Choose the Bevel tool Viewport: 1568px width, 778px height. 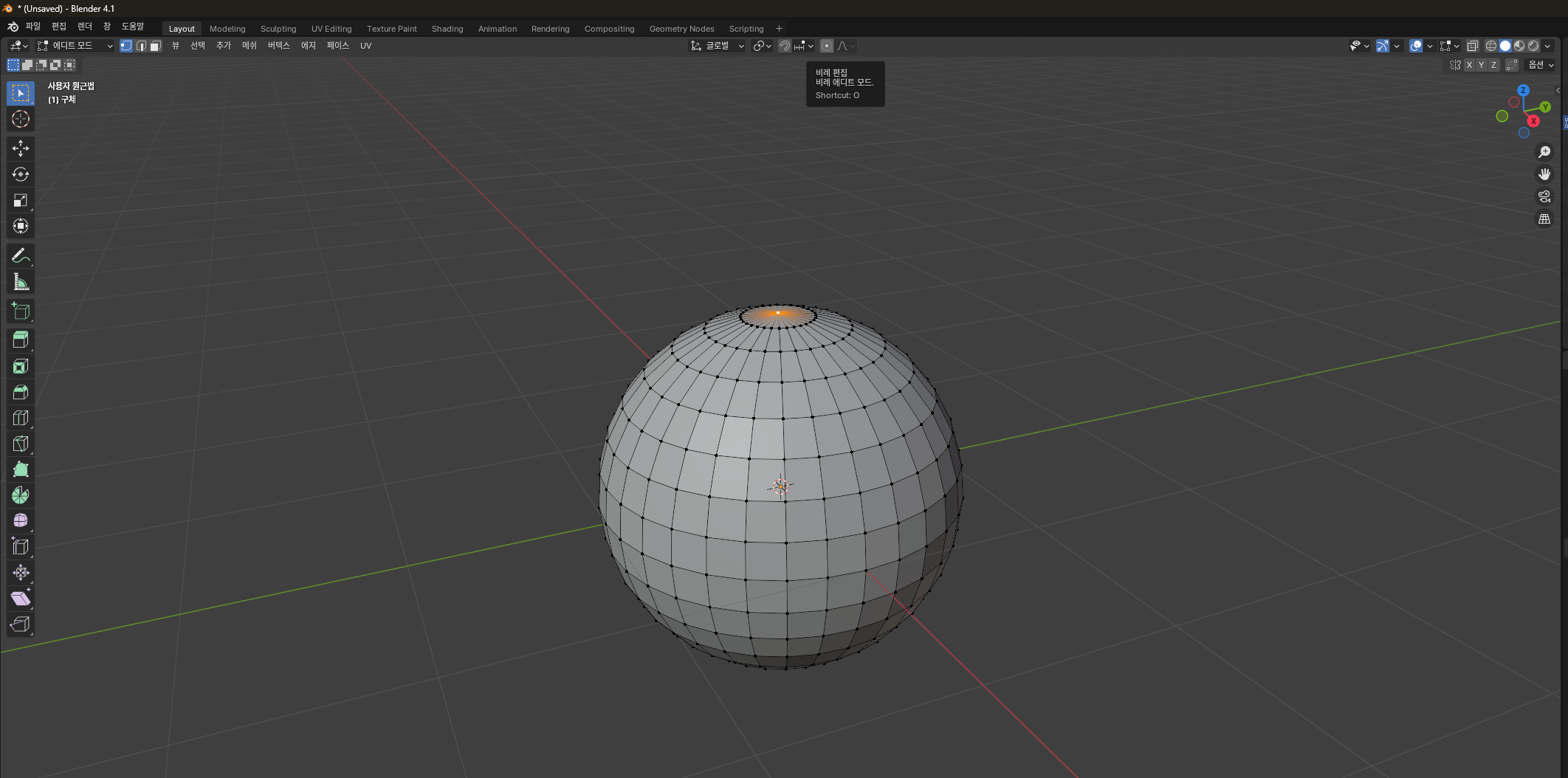[21, 392]
